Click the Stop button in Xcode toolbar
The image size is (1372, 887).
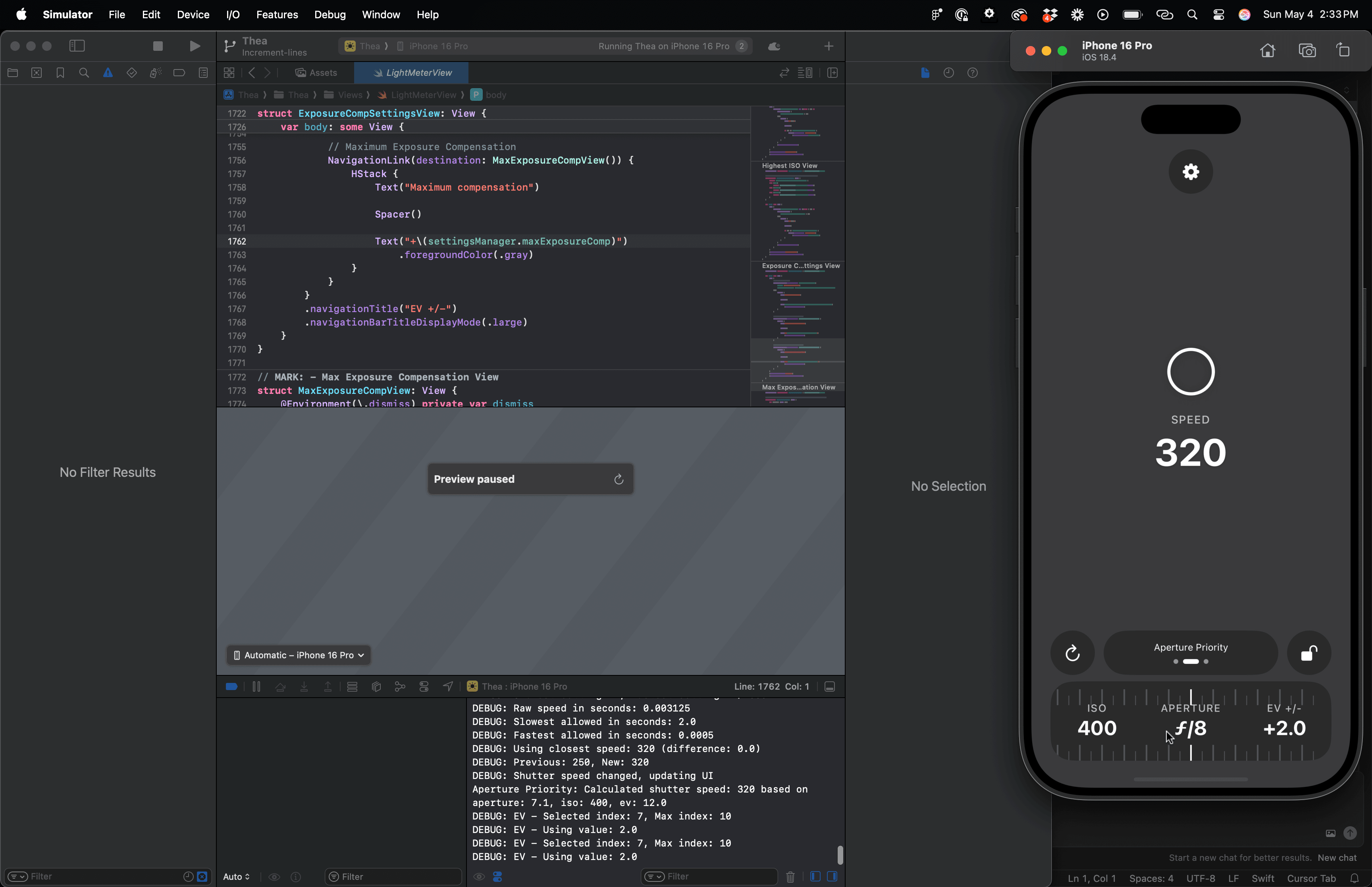pos(158,46)
